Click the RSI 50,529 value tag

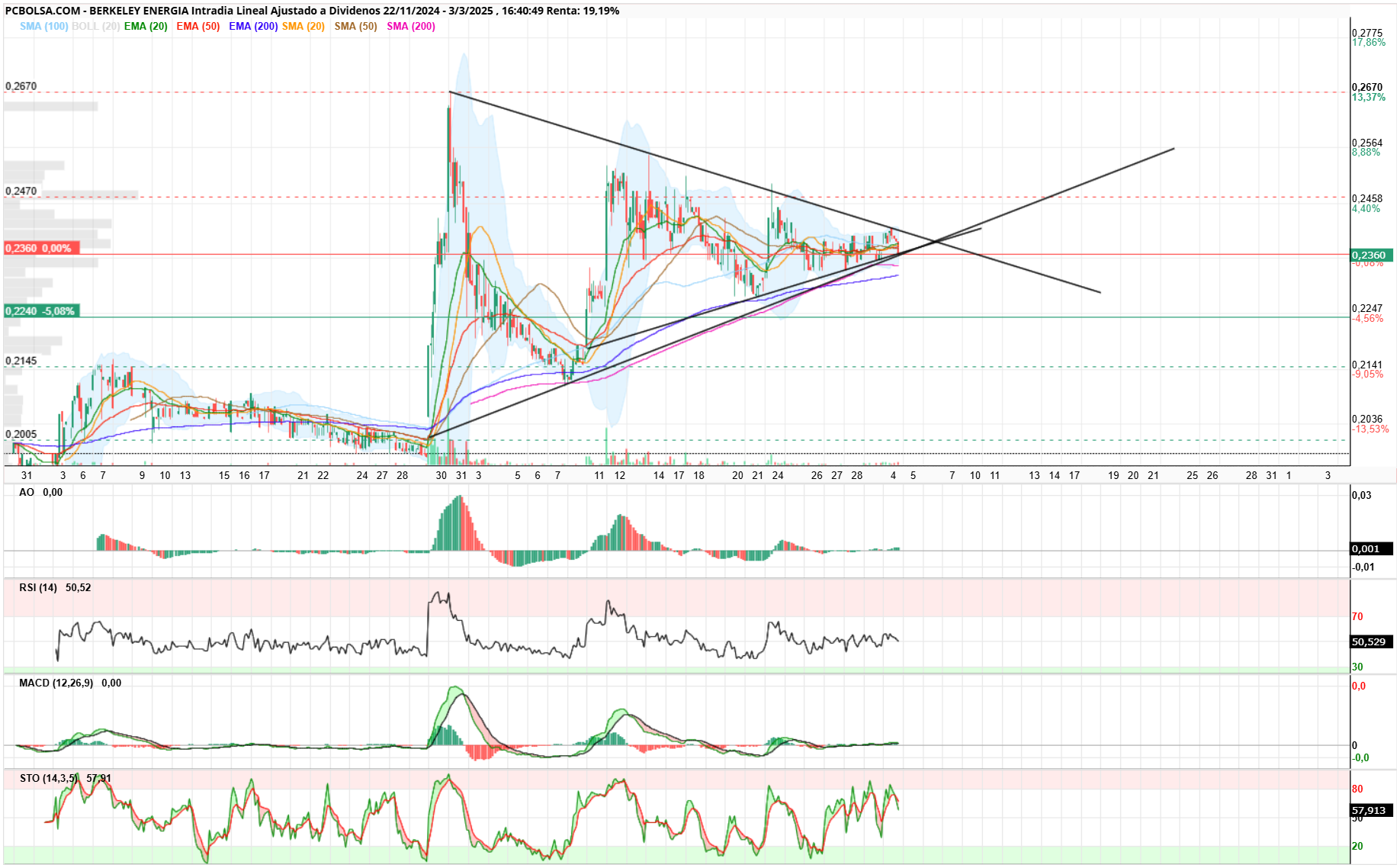pyautogui.click(x=1371, y=641)
